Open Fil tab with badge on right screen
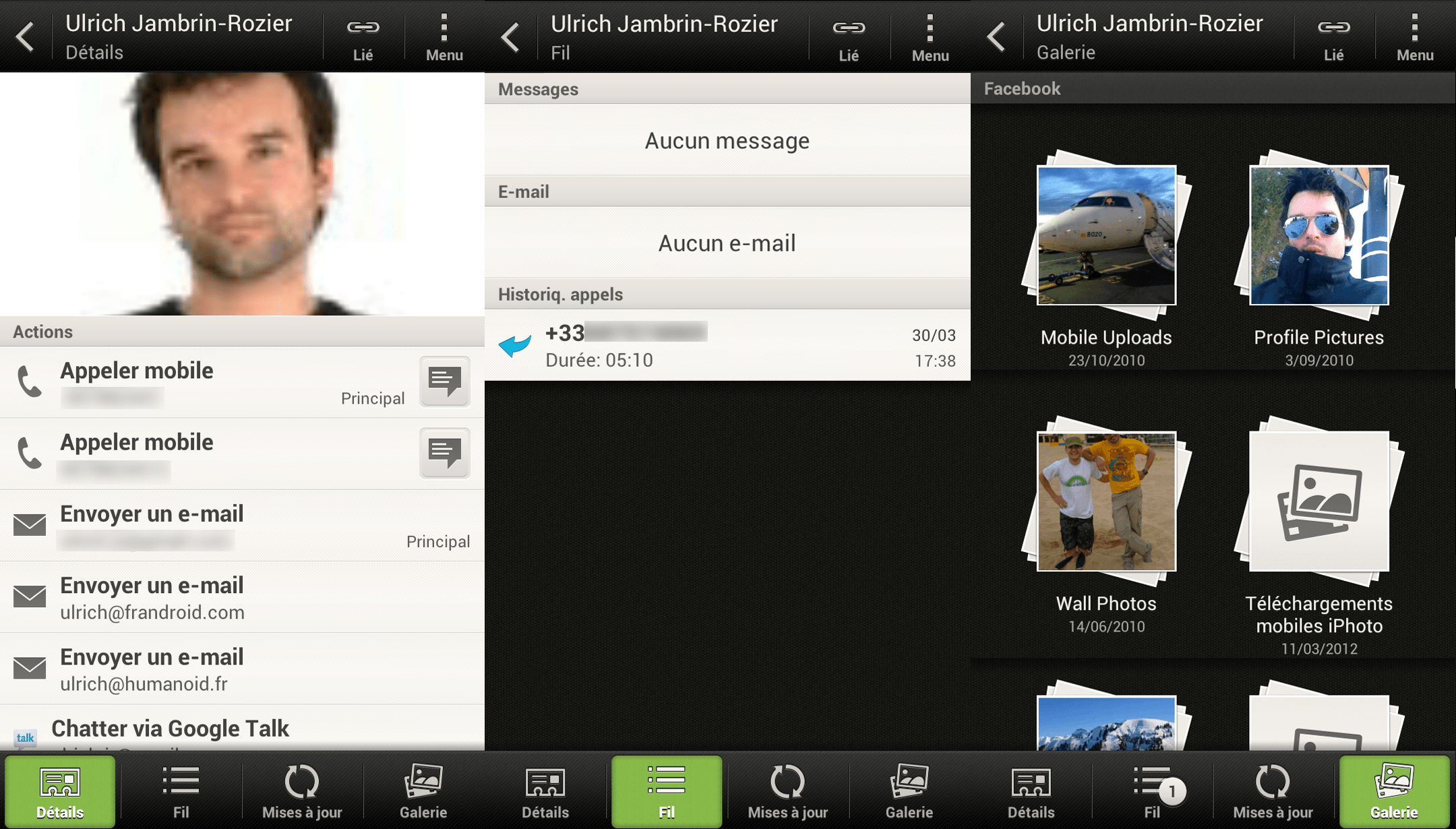The image size is (1456, 829). (x=1152, y=791)
